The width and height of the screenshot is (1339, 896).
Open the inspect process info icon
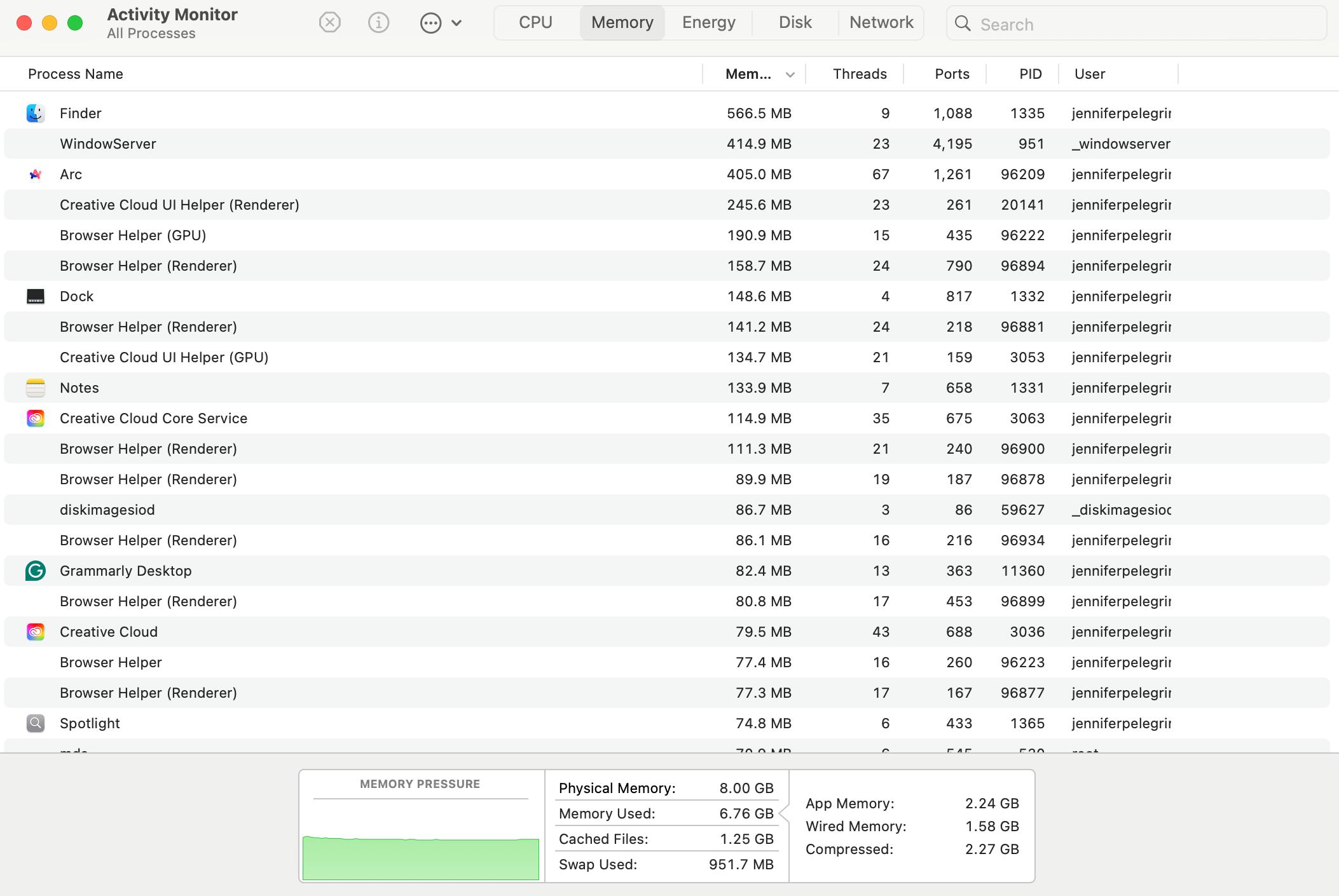click(x=378, y=22)
